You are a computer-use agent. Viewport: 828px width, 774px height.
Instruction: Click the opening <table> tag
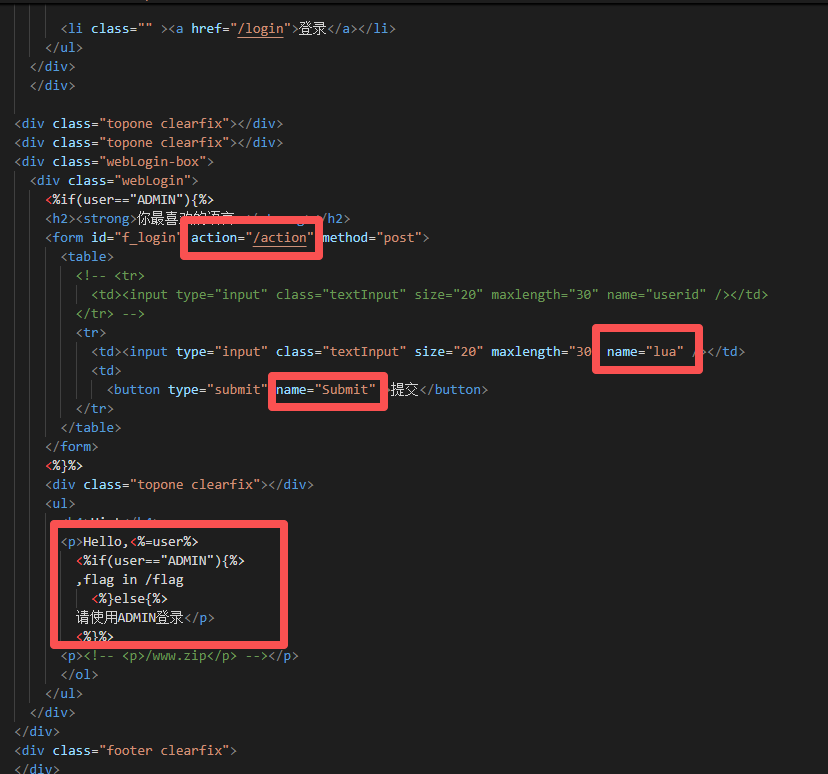[x=87, y=257]
